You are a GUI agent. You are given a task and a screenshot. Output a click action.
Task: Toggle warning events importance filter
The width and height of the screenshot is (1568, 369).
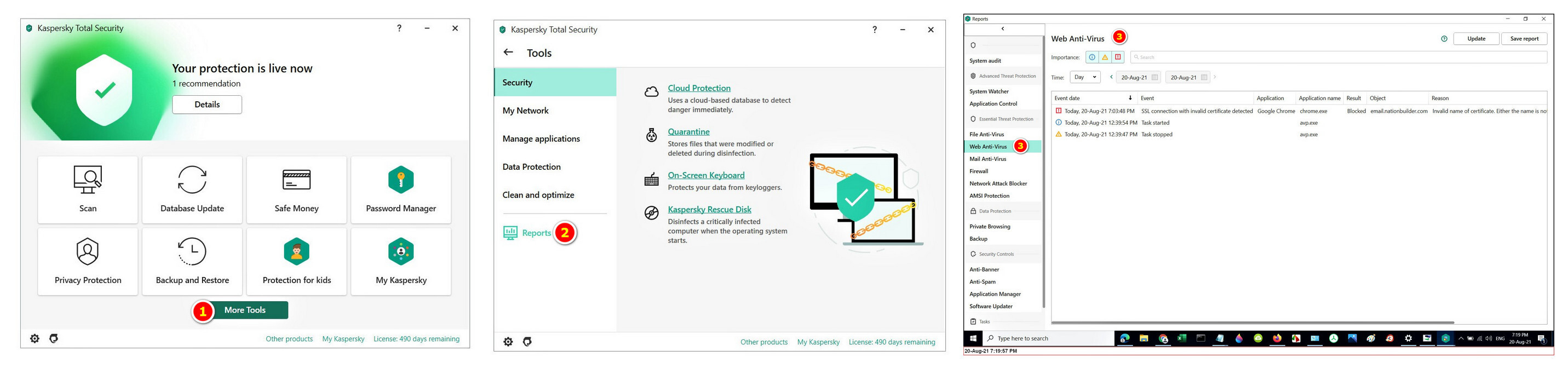click(x=1105, y=57)
